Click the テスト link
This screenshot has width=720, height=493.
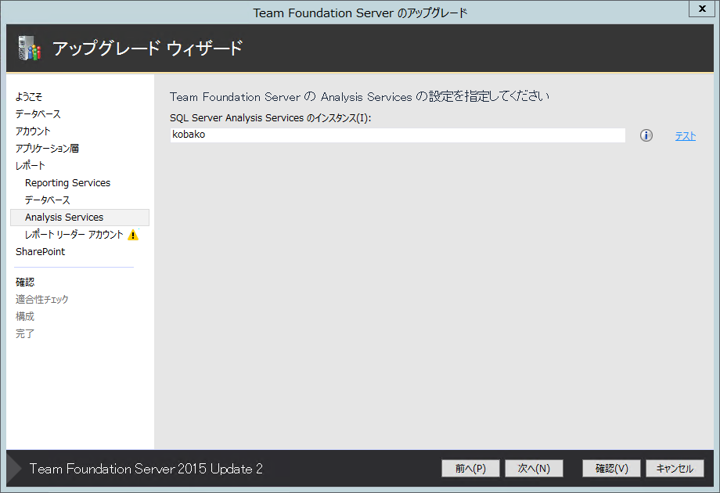pyautogui.click(x=685, y=136)
